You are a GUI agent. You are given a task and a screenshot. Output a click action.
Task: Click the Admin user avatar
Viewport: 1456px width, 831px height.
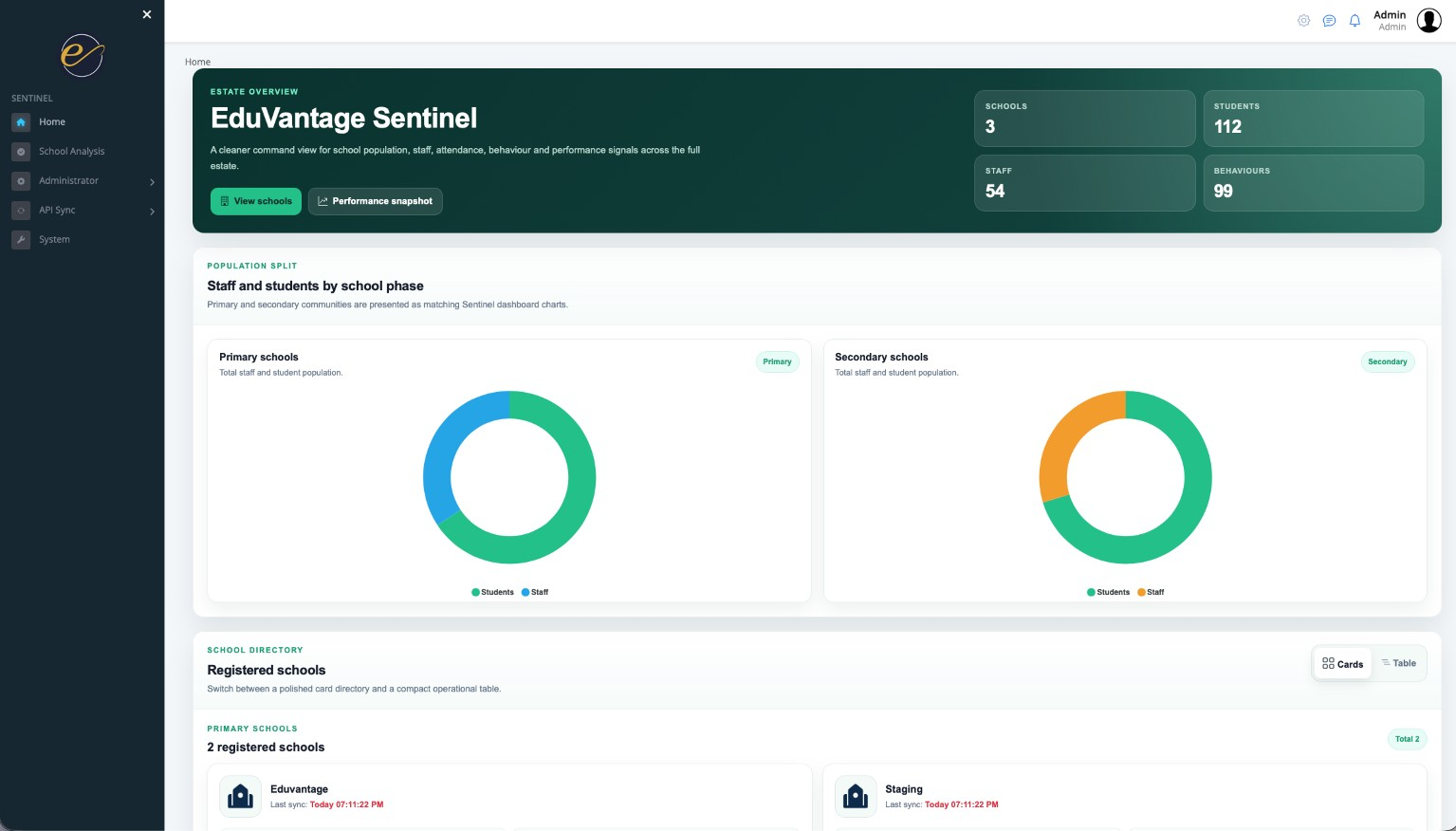1428,20
